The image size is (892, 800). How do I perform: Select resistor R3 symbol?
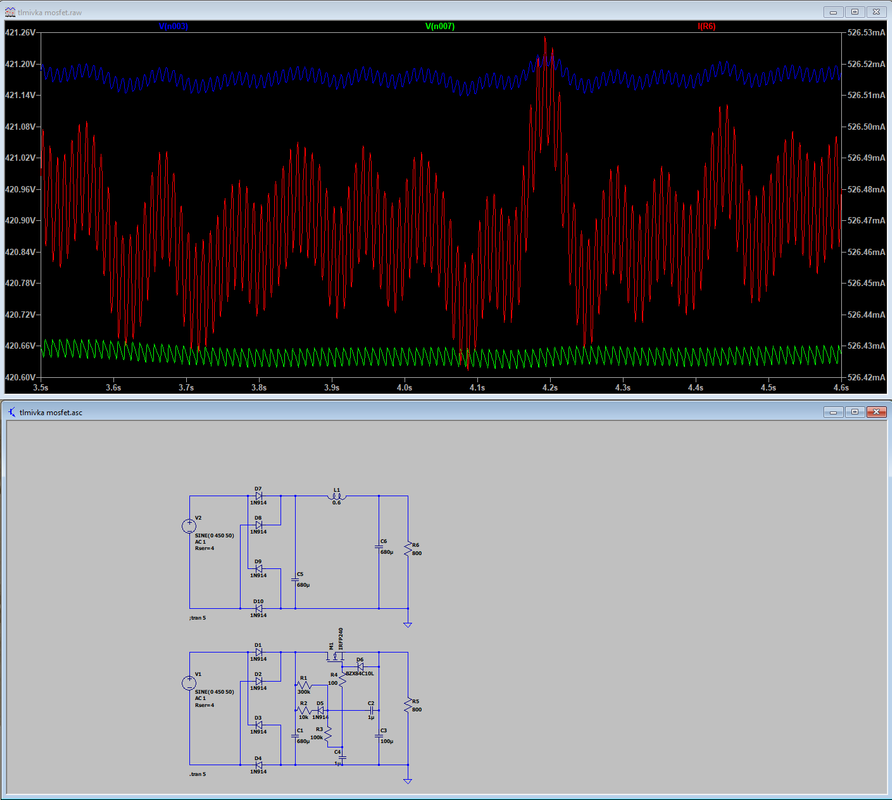tap(328, 736)
